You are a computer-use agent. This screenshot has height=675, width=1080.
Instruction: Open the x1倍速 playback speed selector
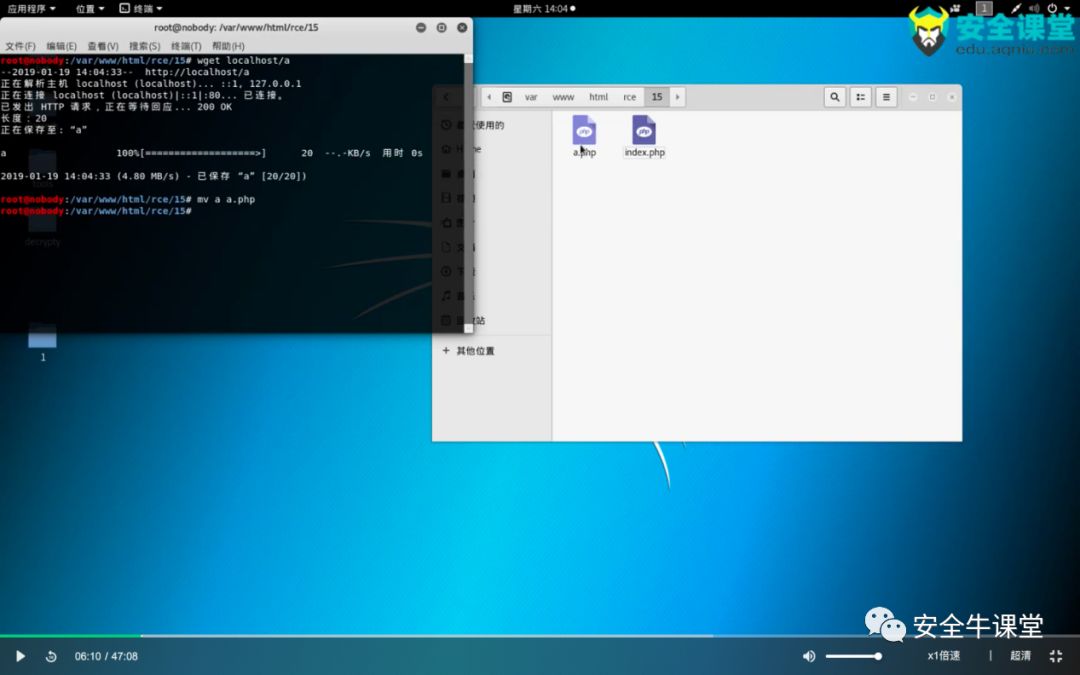pos(944,656)
